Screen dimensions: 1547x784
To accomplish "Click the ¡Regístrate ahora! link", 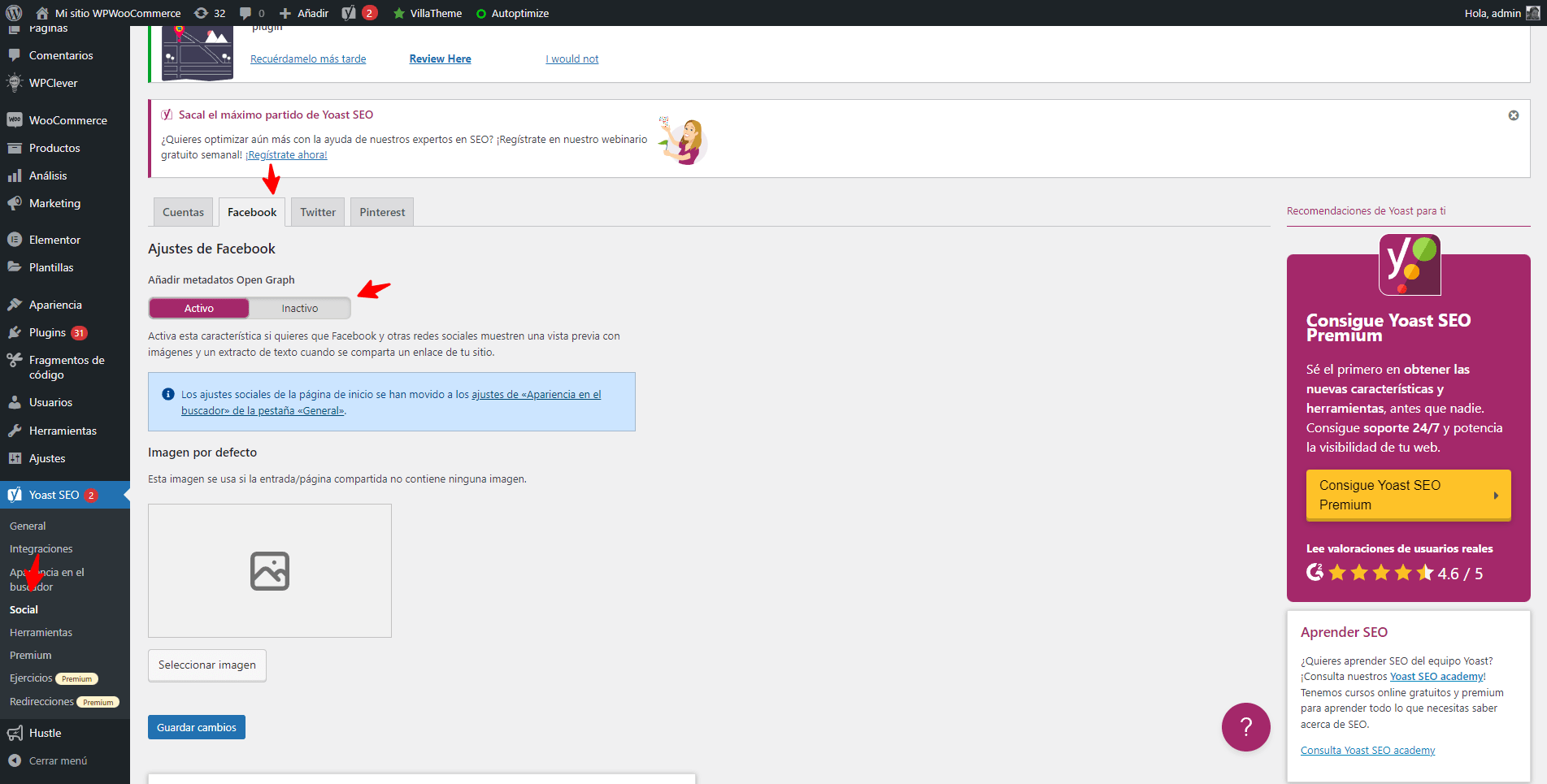I will click(286, 154).
